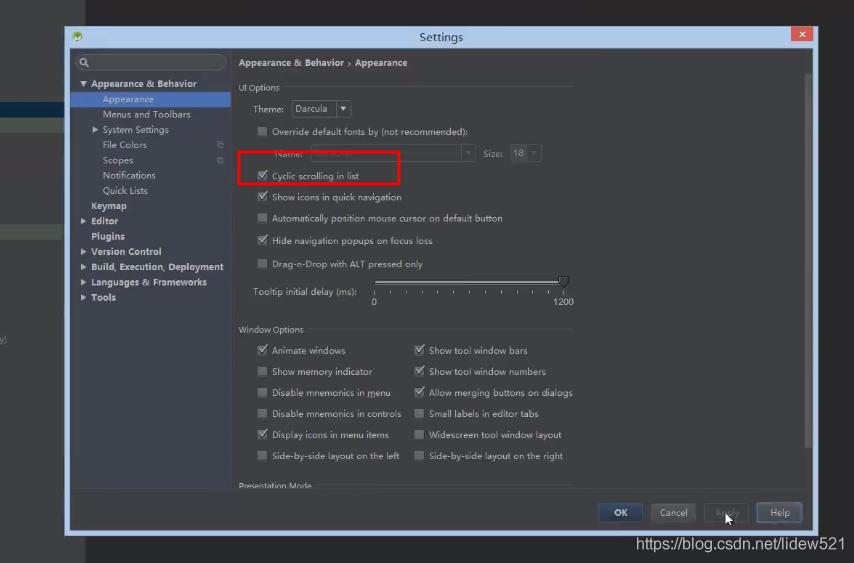Disable Cyclic scrolling in list
Image resolution: width=854 pixels, height=563 pixels.
(x=263, y=175)
